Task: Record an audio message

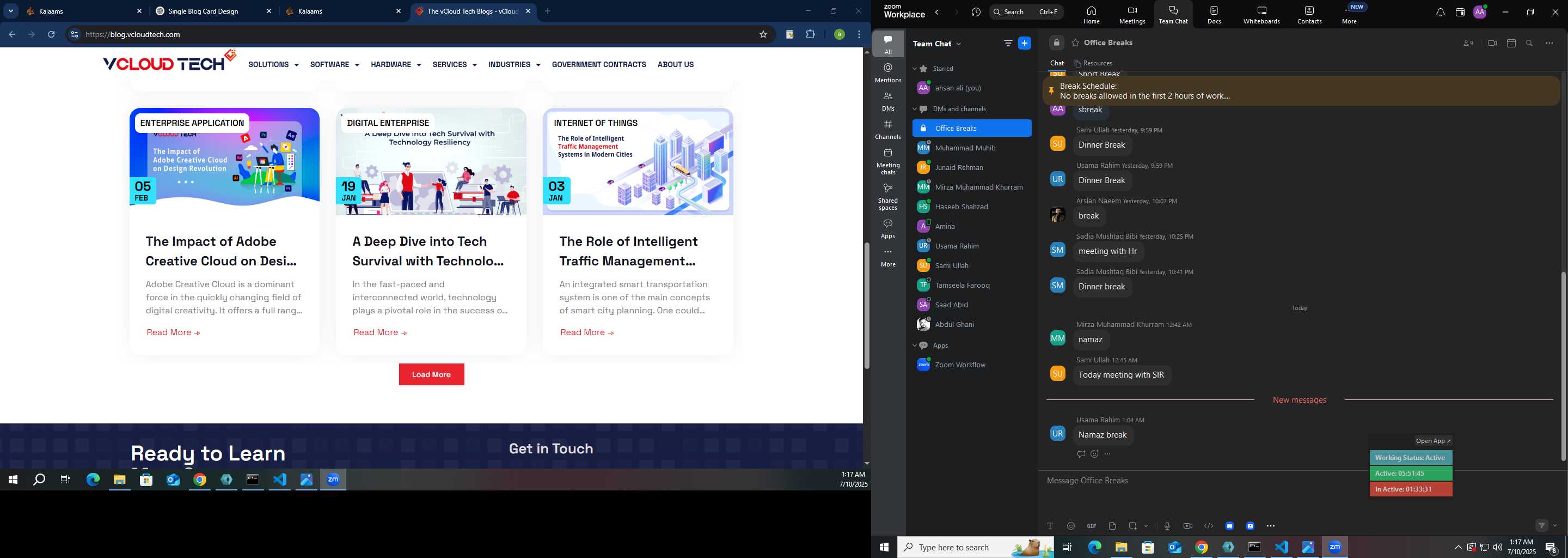Action: click(x=1167, y=526)
